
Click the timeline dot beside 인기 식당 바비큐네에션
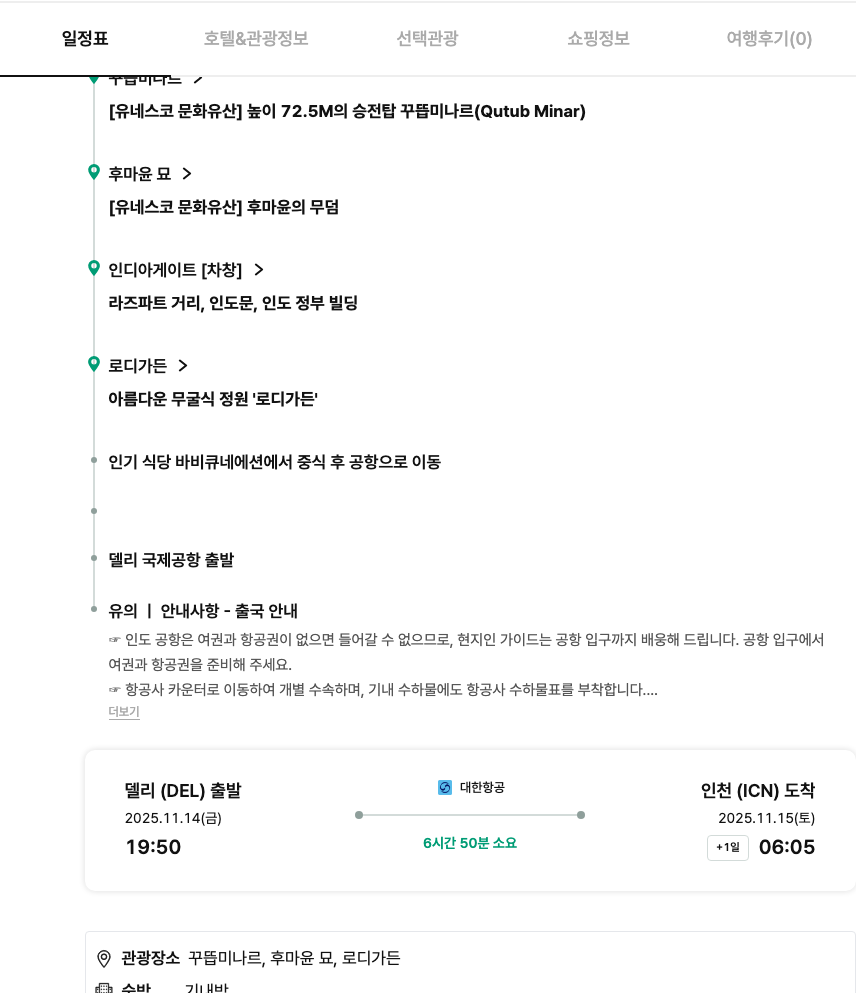pos(94,461)
